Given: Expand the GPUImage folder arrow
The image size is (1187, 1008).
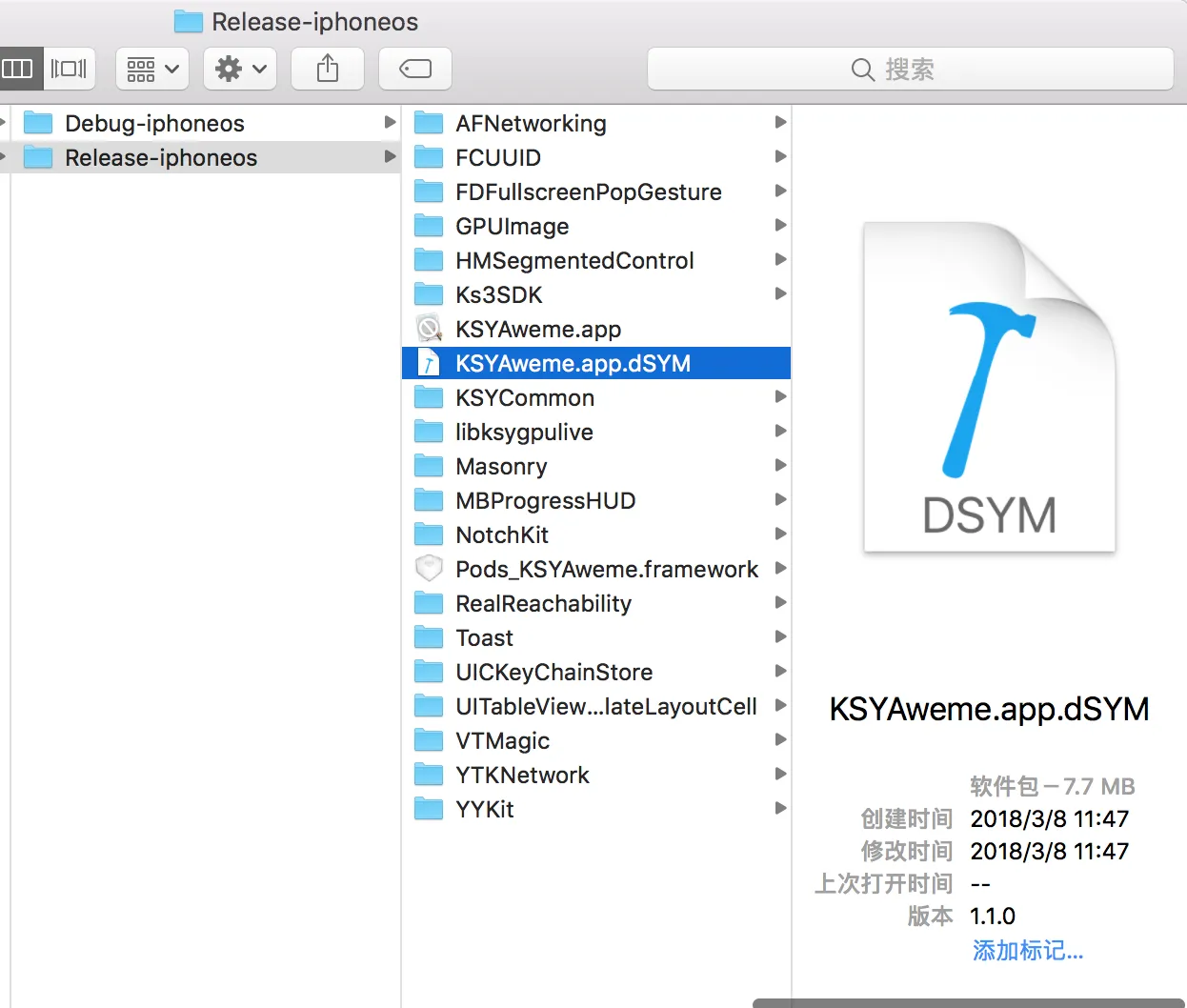Looking at the screenshot, I should (x=780, y=226).
